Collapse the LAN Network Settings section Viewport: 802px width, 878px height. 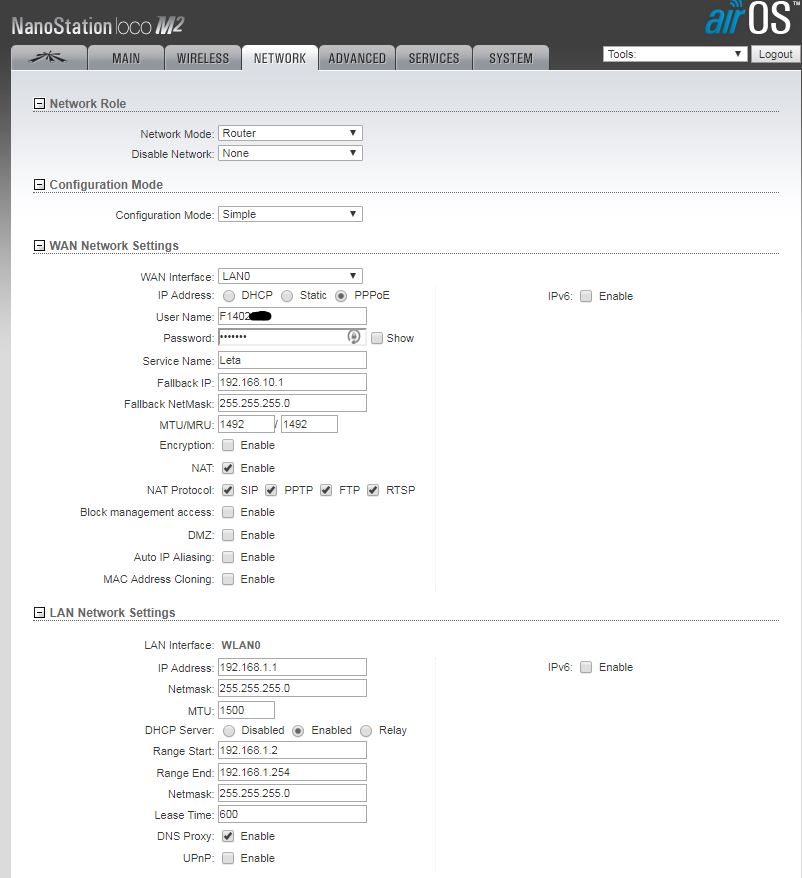coord(39,613)
